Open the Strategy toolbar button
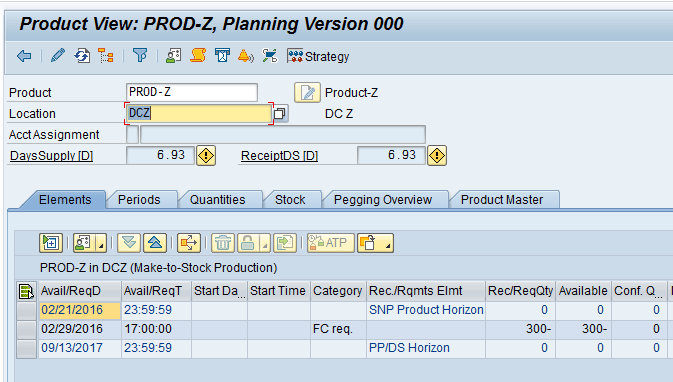The height and width of the screenshot is (382, 673). (318, 56)
